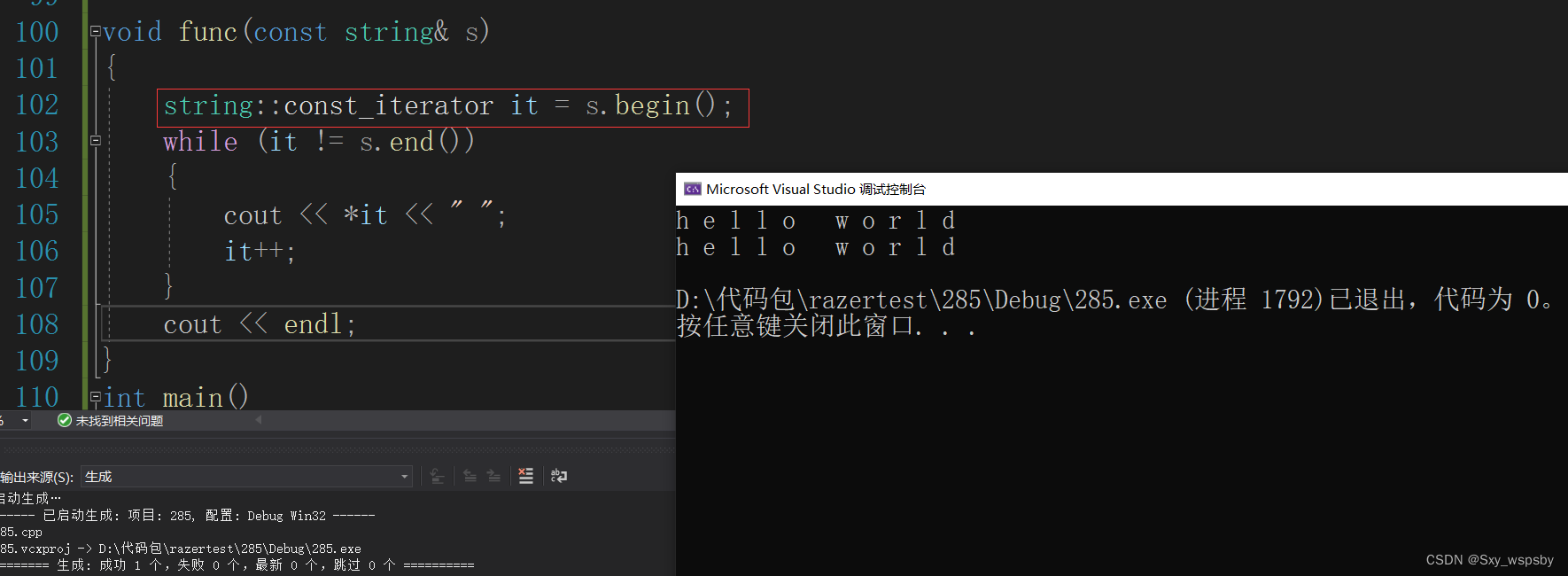The image size is (1568, 576).
Task: Click 'Find message in code' output toolbar icon
Action: click(x=437, y=476)
